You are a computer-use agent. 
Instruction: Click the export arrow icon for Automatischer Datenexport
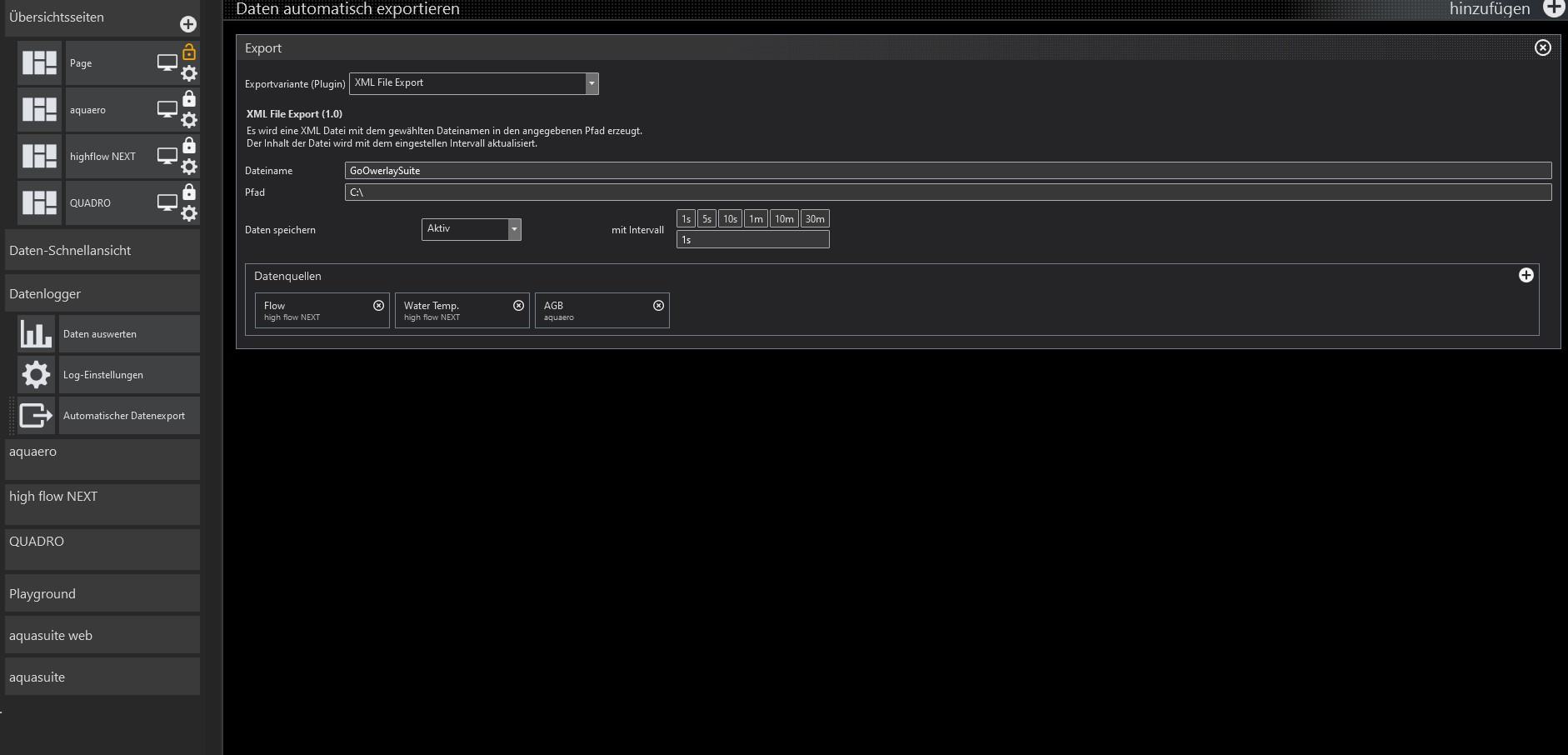pyautogui.click(x=36, y=415)
